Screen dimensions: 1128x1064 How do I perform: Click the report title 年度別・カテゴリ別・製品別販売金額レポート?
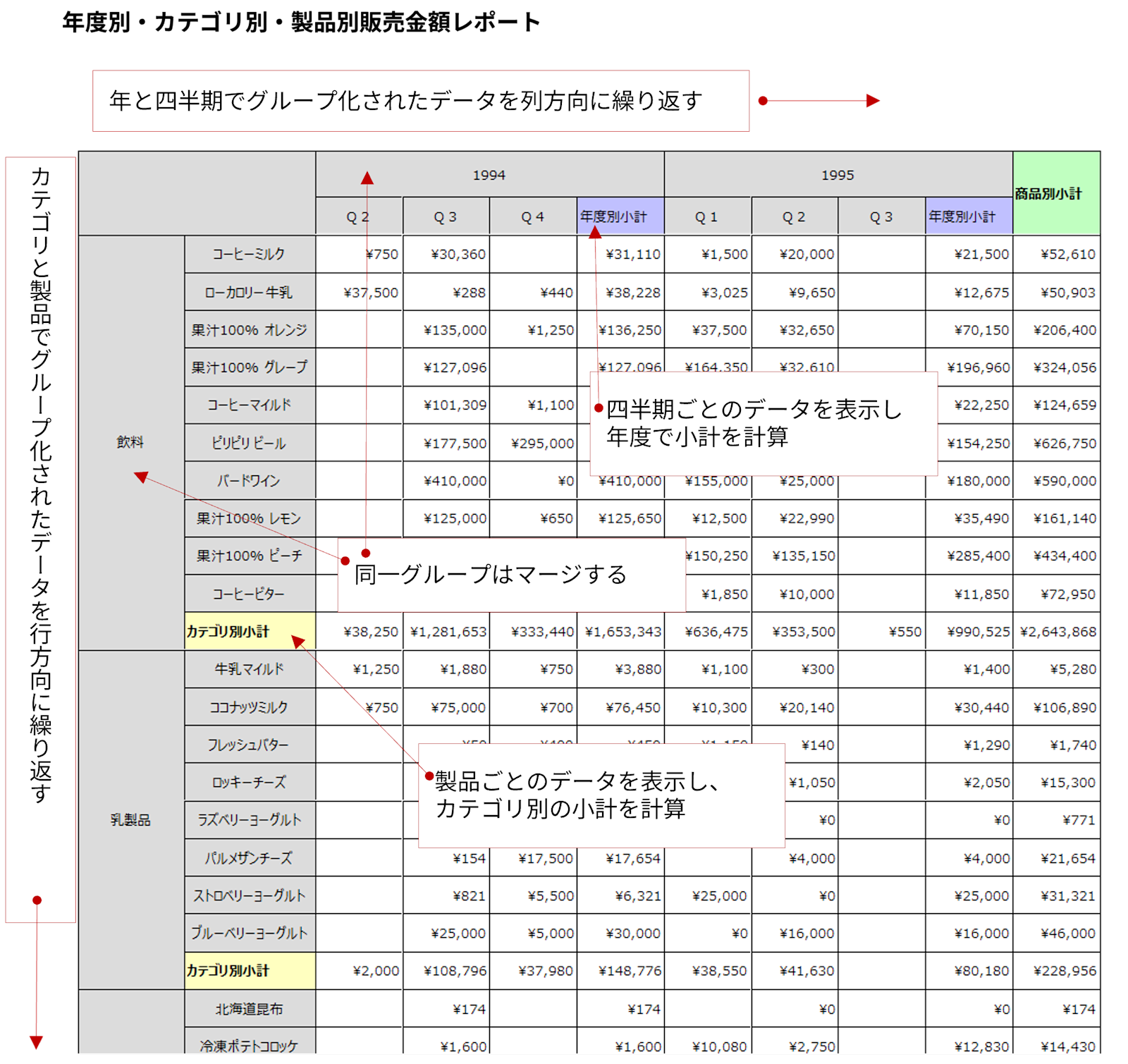(302, 23)
